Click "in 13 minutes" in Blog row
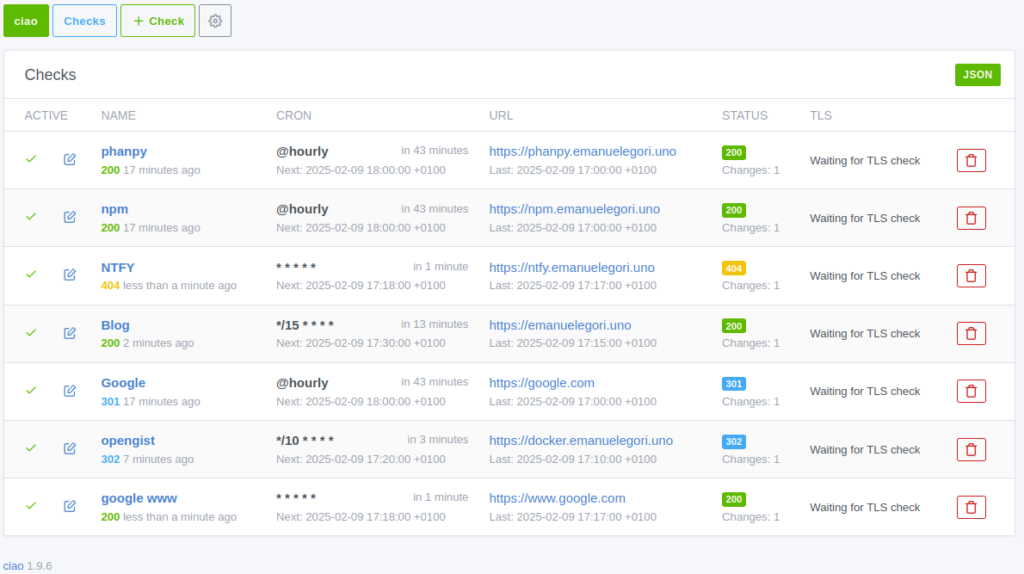 434,324
